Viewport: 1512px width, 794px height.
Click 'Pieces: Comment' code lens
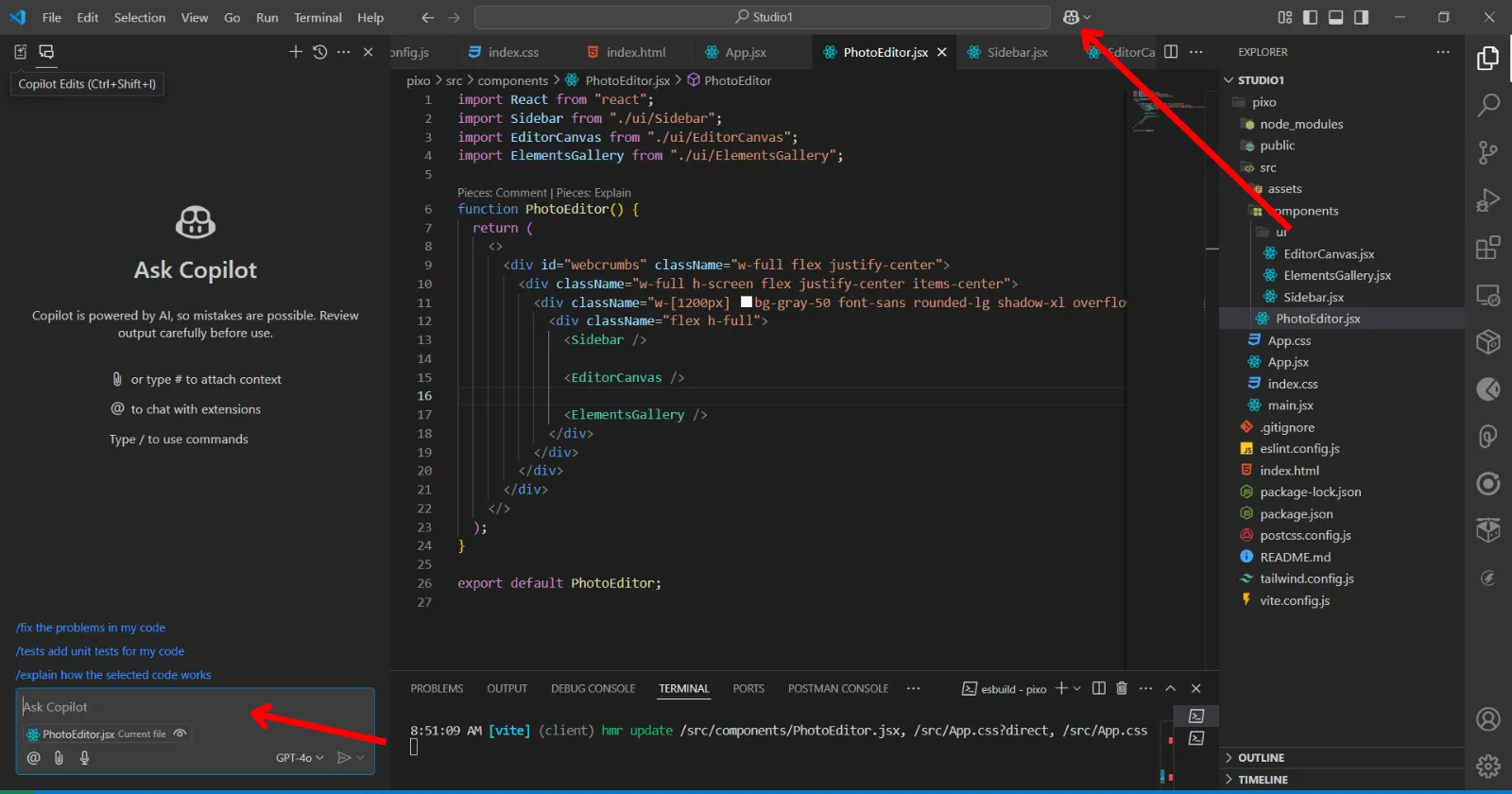point(502,193)
